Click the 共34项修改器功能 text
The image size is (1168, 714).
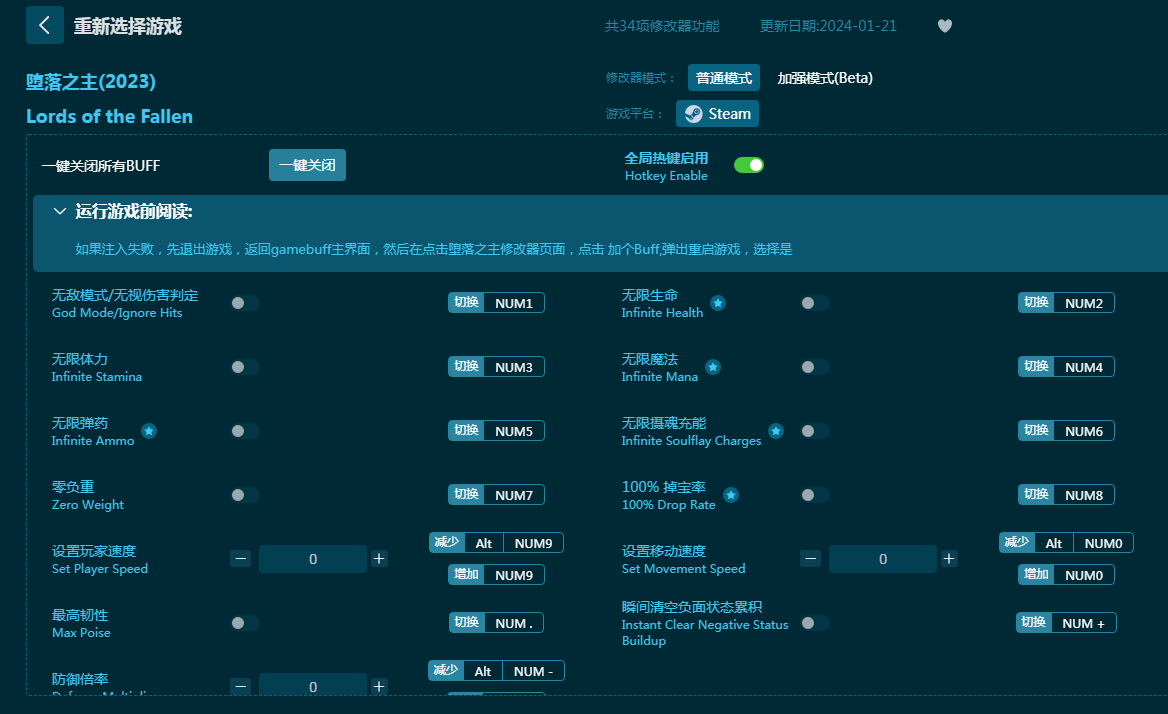point(661,26)
